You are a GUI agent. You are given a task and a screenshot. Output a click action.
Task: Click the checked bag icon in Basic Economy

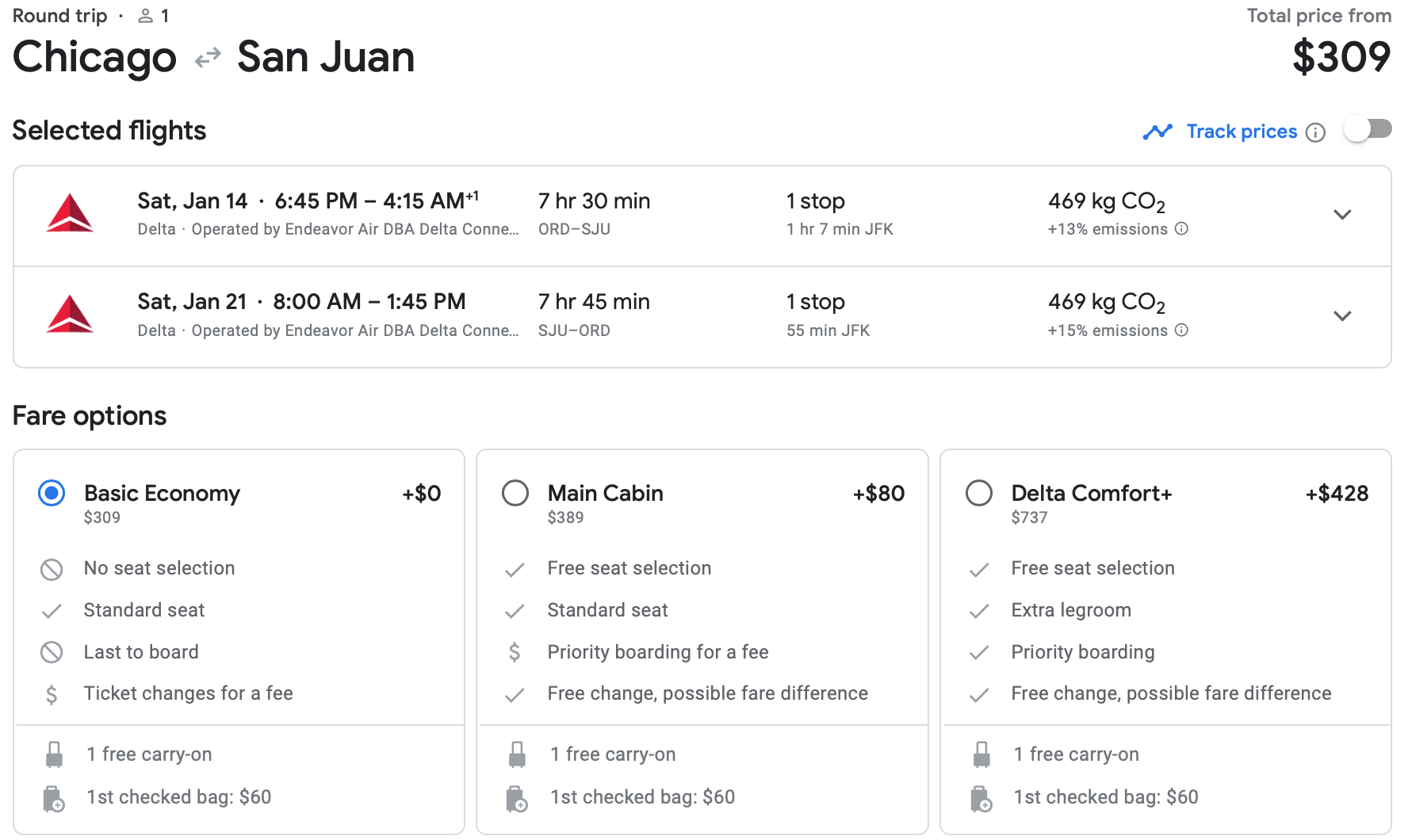[x=54, y=798]
